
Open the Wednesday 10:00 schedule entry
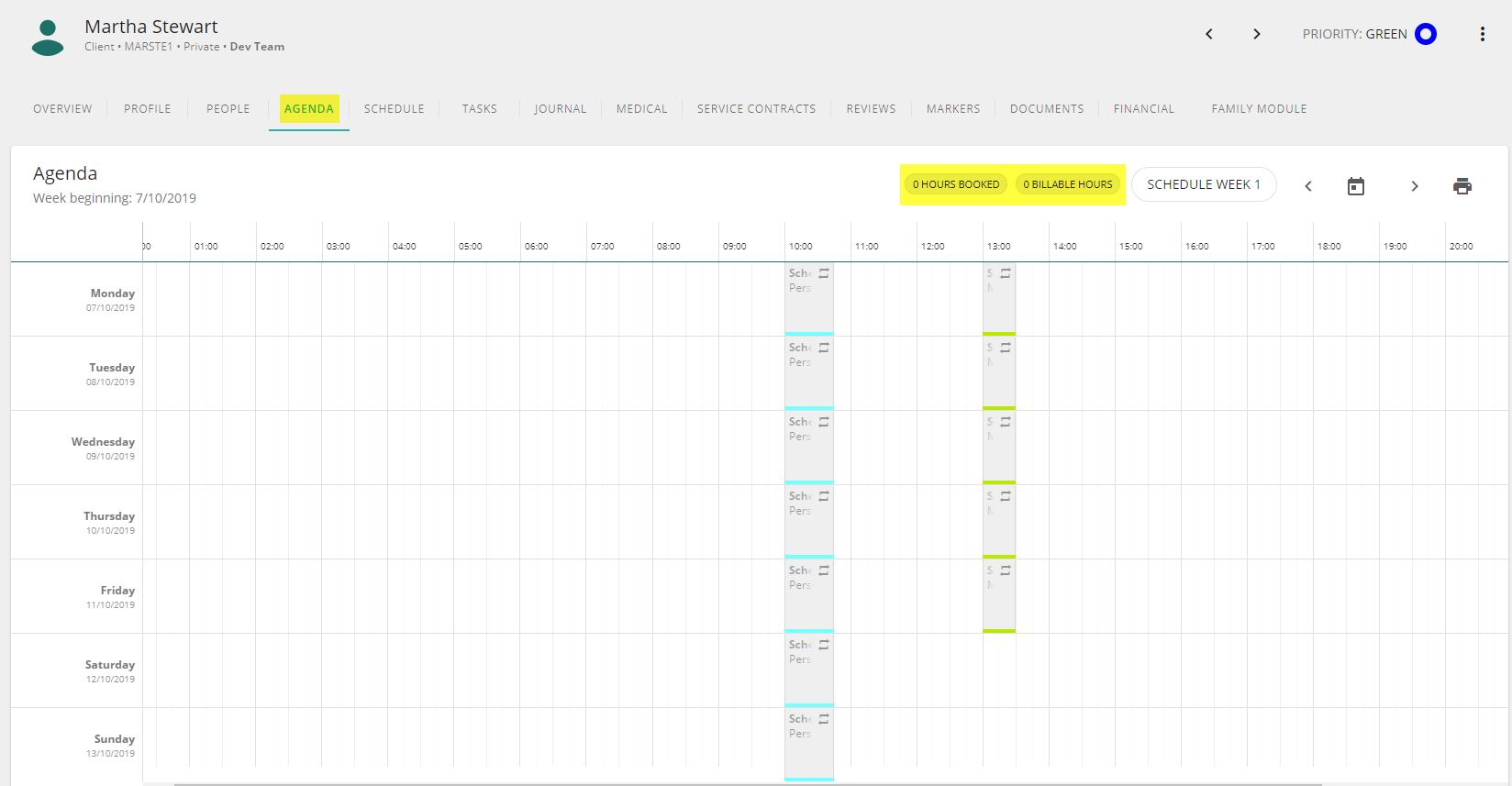tap(809, 448)
